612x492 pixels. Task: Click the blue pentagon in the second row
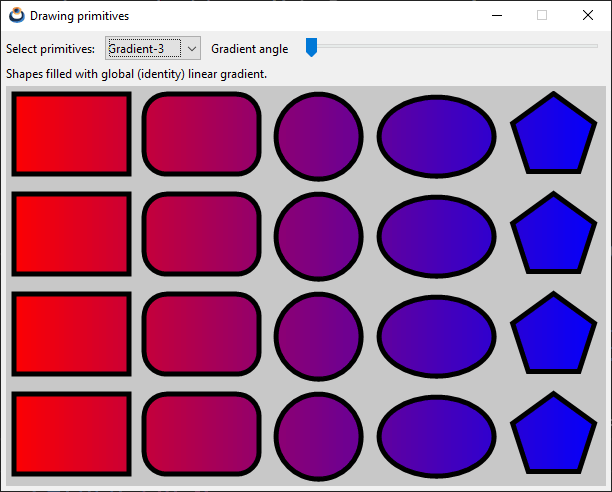pyautogui.click(x=550, y=236)
